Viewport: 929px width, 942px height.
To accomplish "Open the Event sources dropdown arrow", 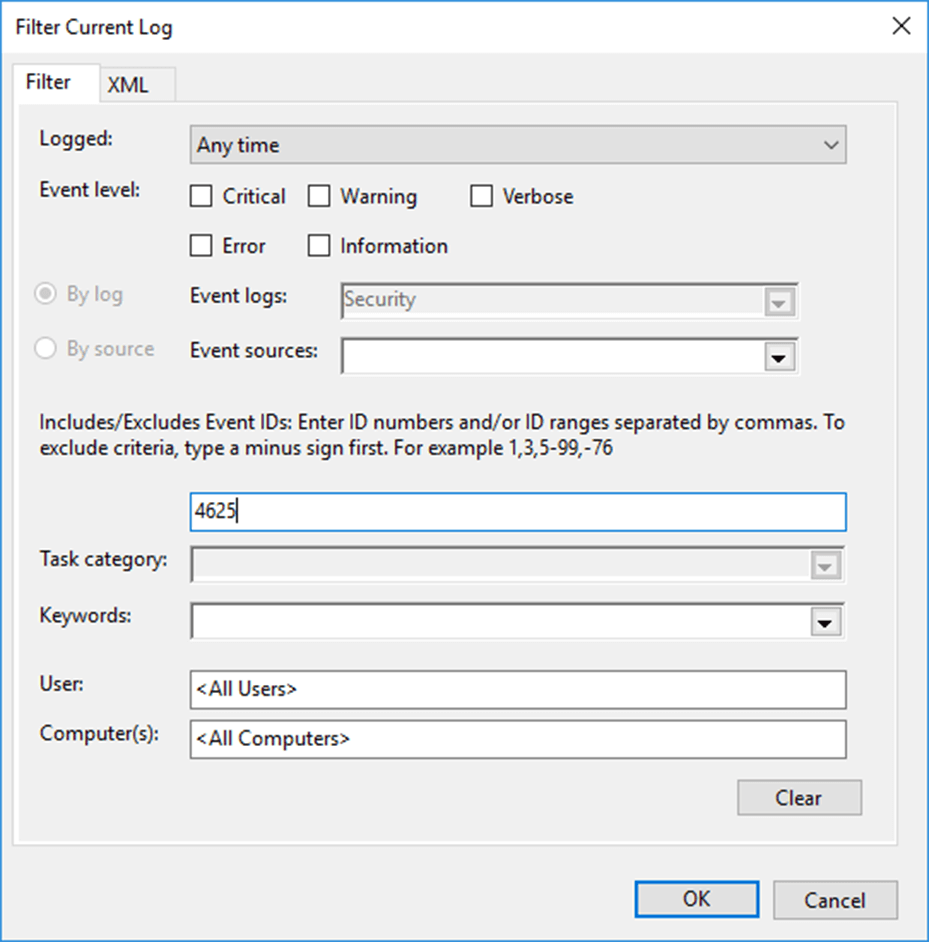I will click(779, 355).
